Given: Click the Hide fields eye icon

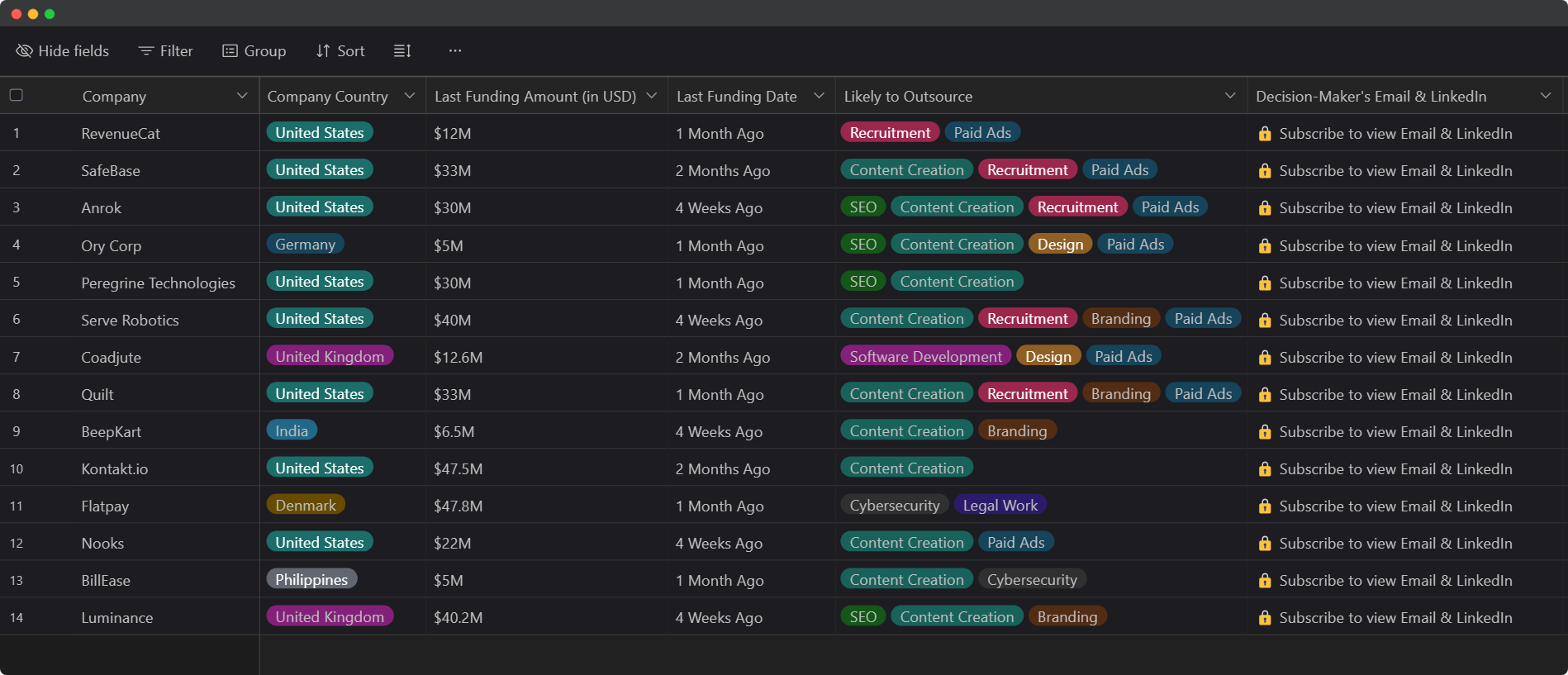Looking at the screenshot, I should click(24, 51).
